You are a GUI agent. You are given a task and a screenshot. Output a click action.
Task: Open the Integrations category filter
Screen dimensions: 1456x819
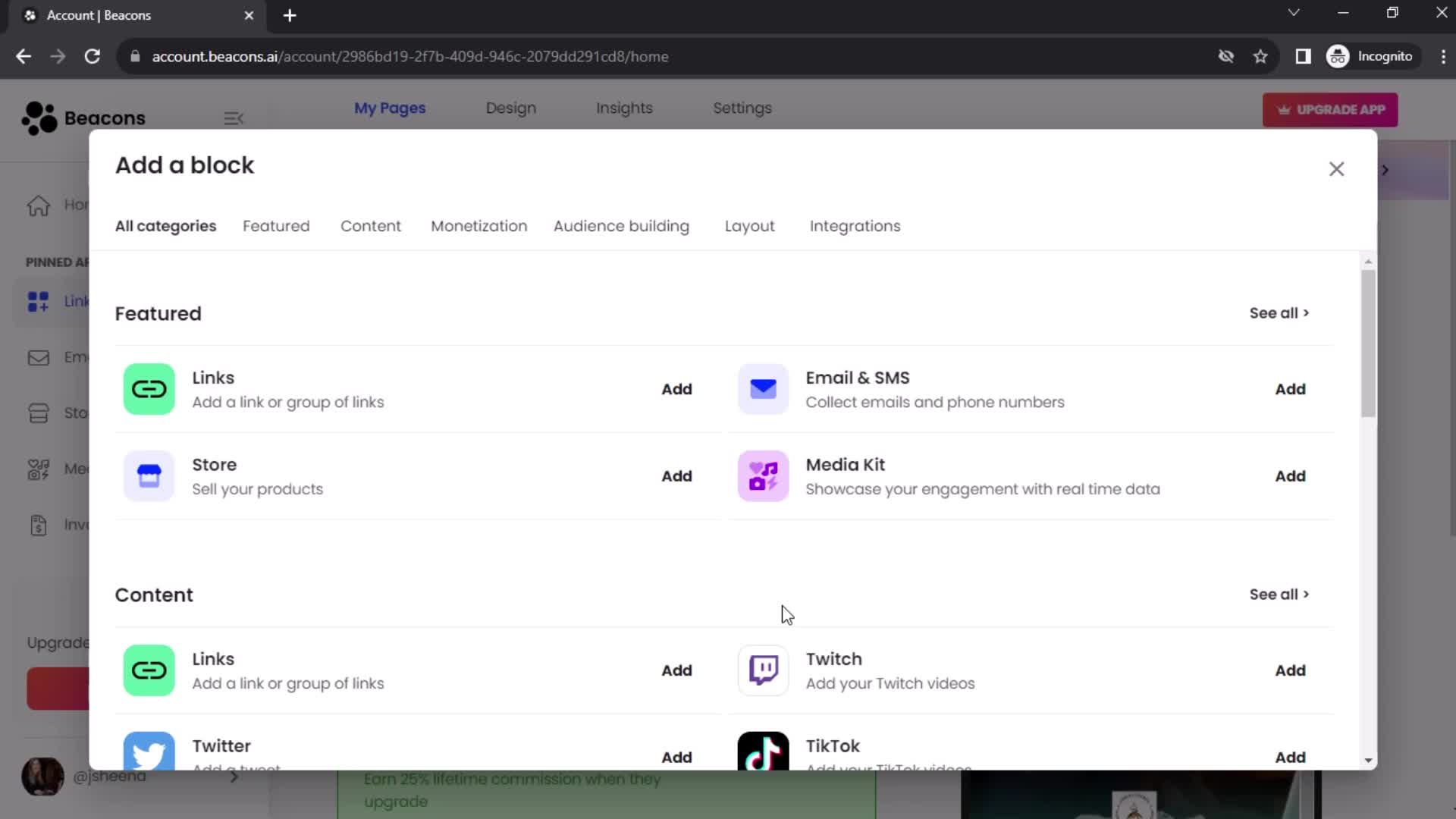(x=856, y=225)
